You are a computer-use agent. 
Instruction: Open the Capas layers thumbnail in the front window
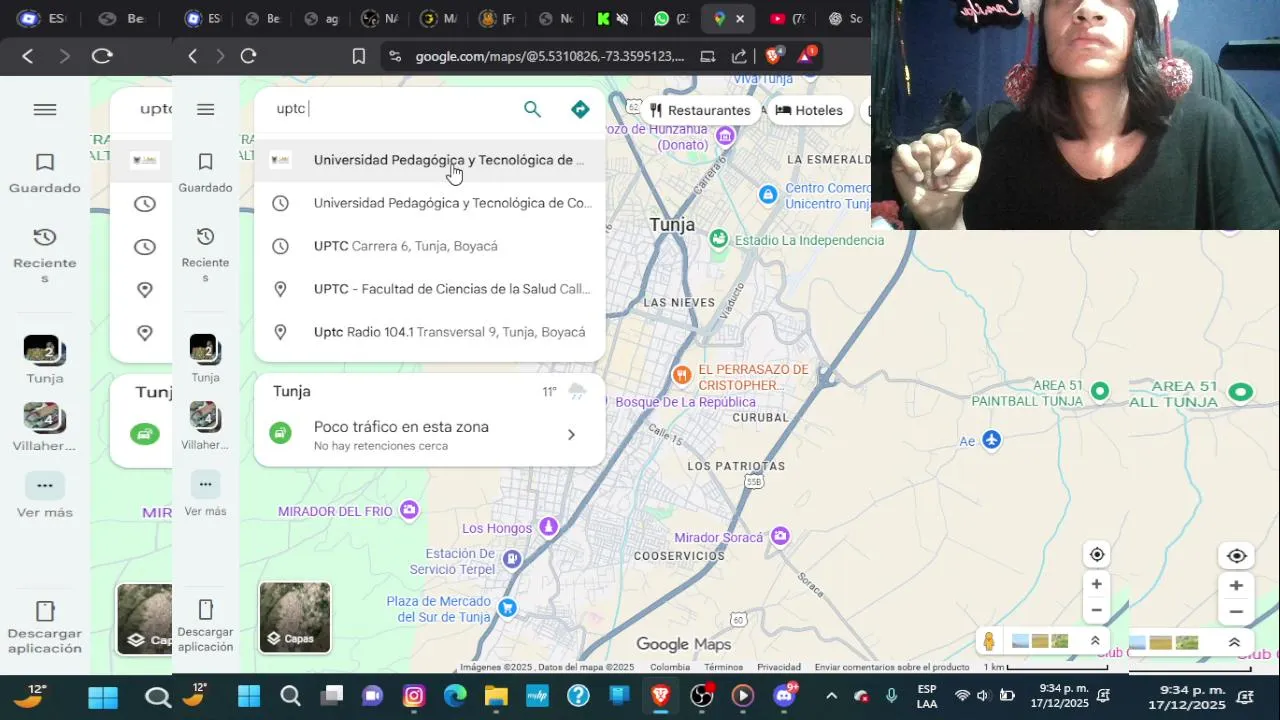[x=295, y=617]
